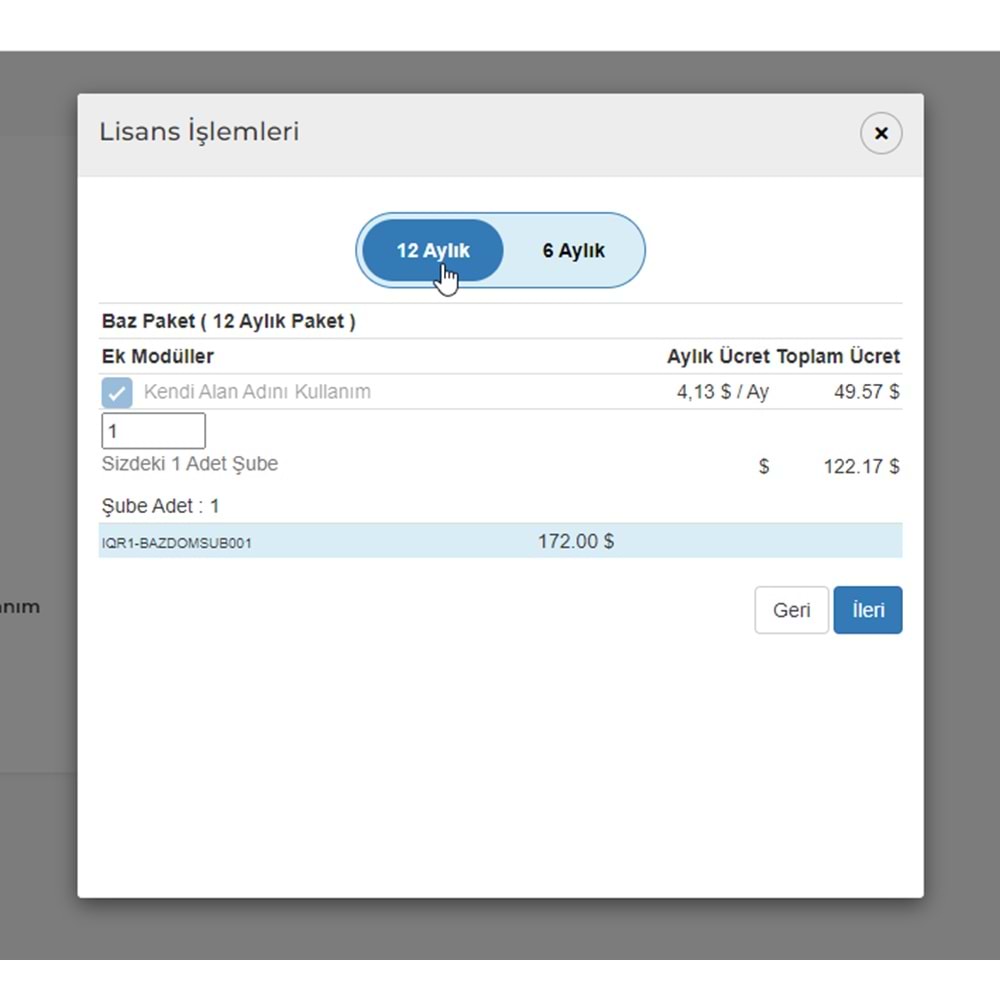Click the Baz Paket (12 Aylık Paket) heading
The height and width of the screenshot is (1000, 1000).
(x=229, y=322)
